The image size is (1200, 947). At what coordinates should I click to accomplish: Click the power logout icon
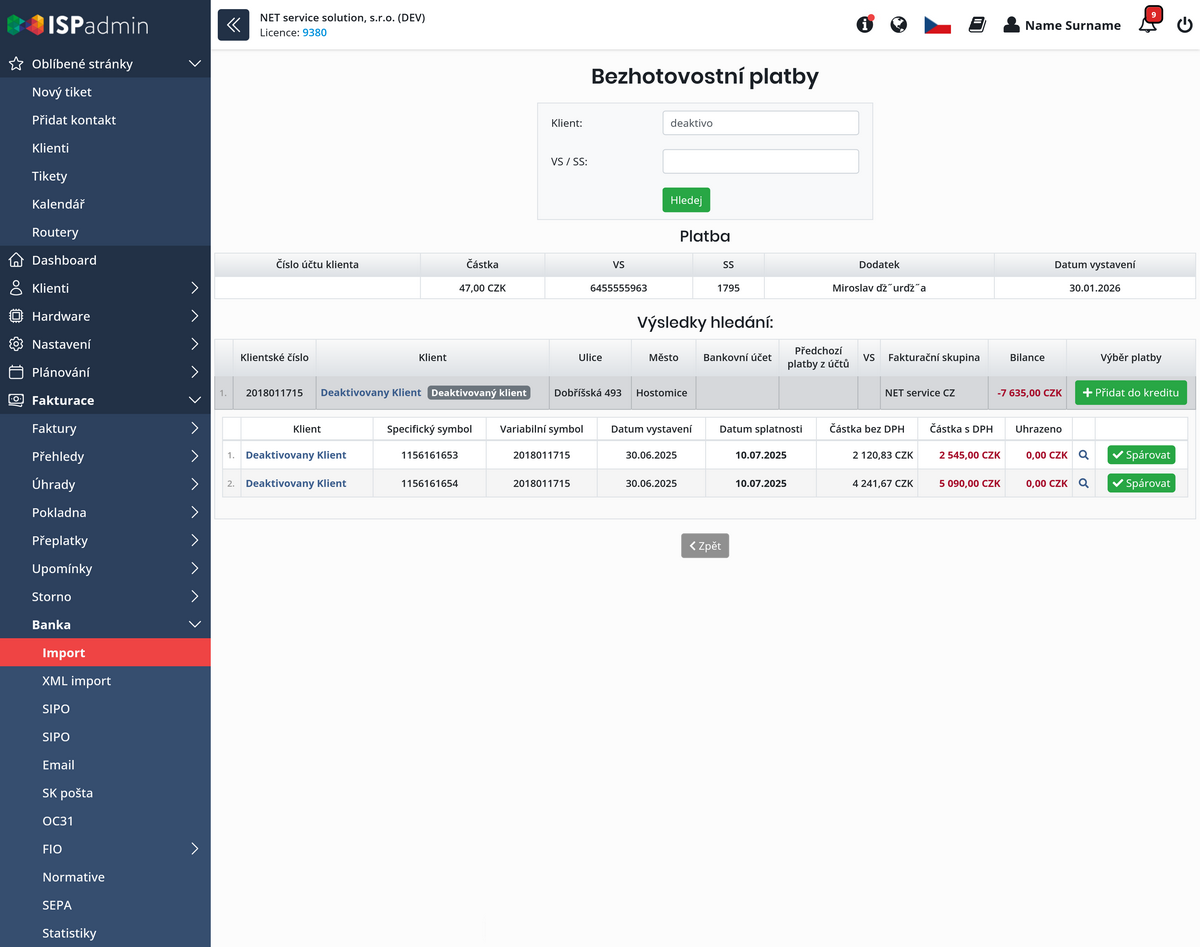(x=1185, y=25)
